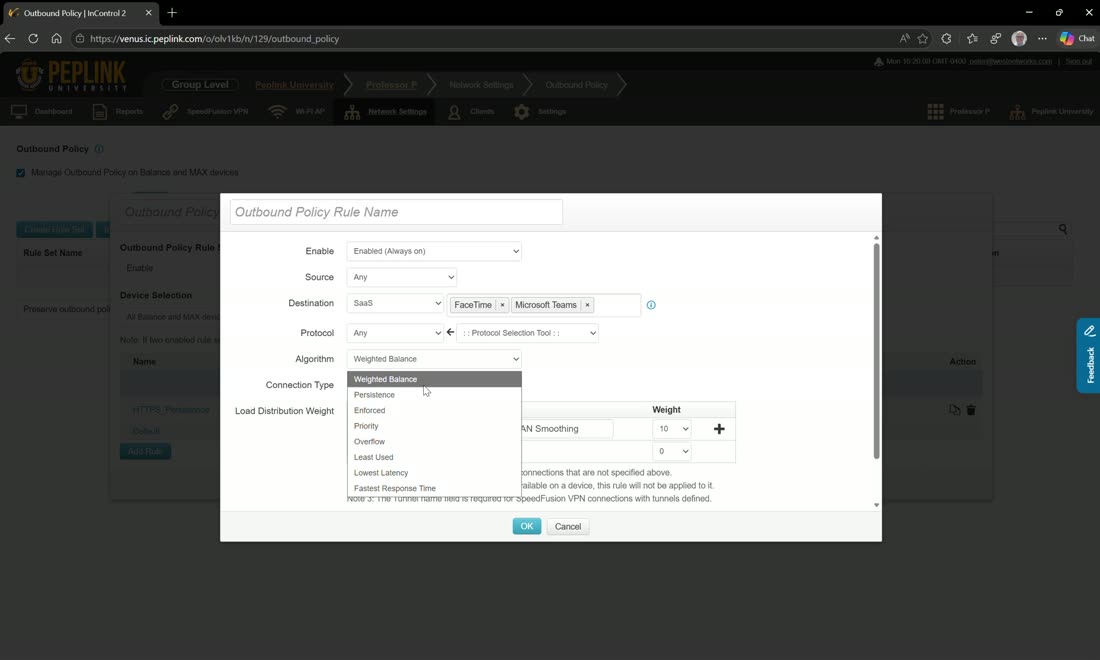Click the Read aloud icon
The height and width of the screenshot is (660, 1100).
(x=904, y=39)
